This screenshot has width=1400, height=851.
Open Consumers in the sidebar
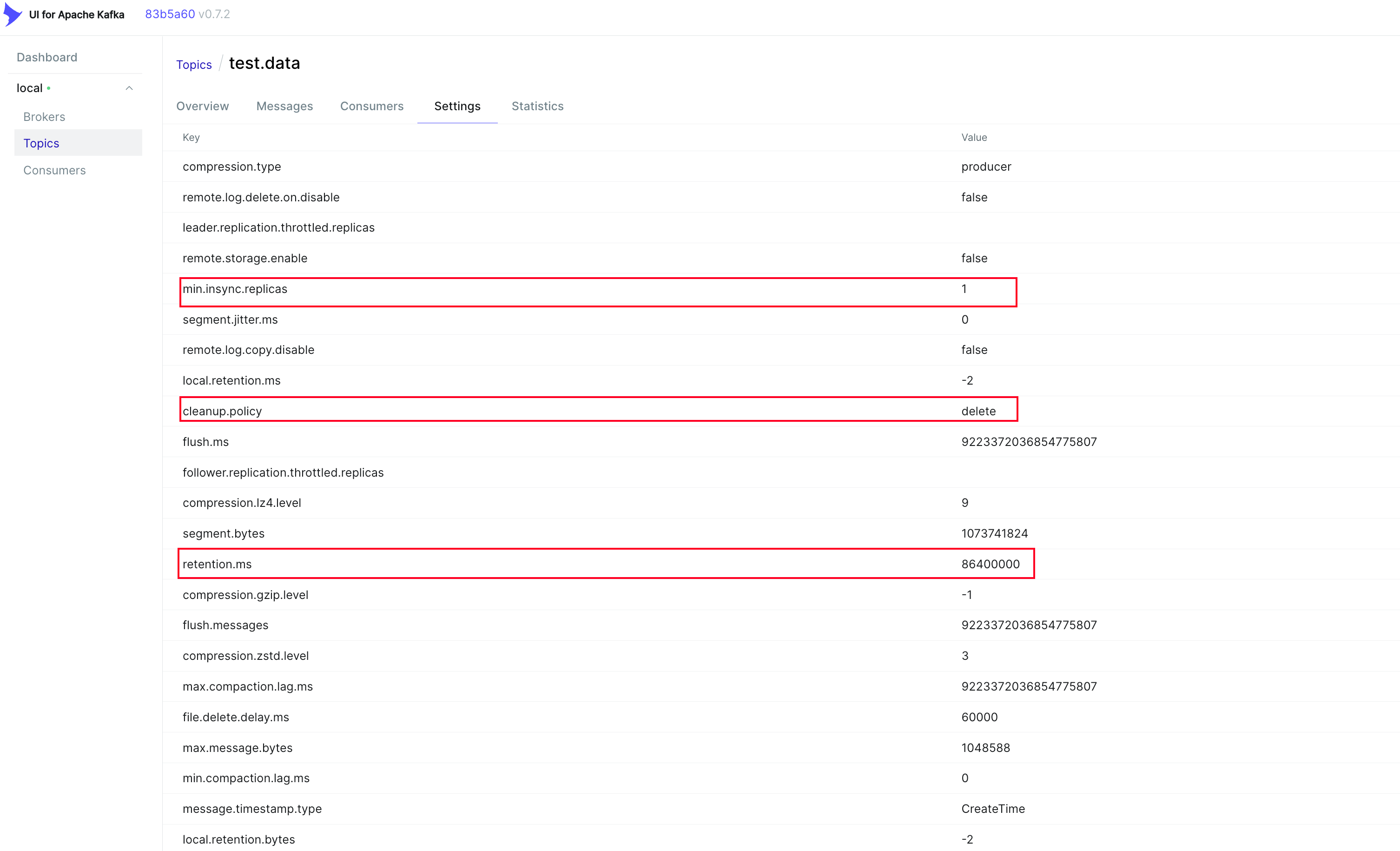tap(54, 171)
